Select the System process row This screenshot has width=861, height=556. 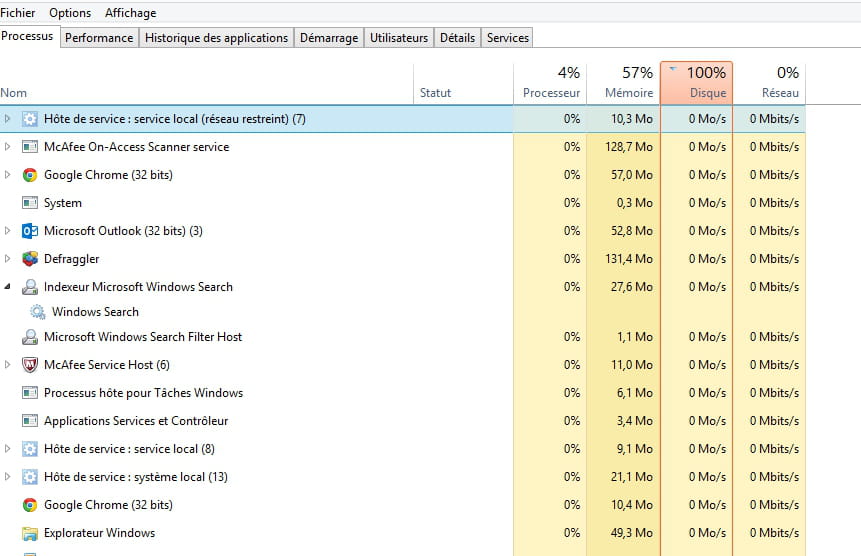402,203
